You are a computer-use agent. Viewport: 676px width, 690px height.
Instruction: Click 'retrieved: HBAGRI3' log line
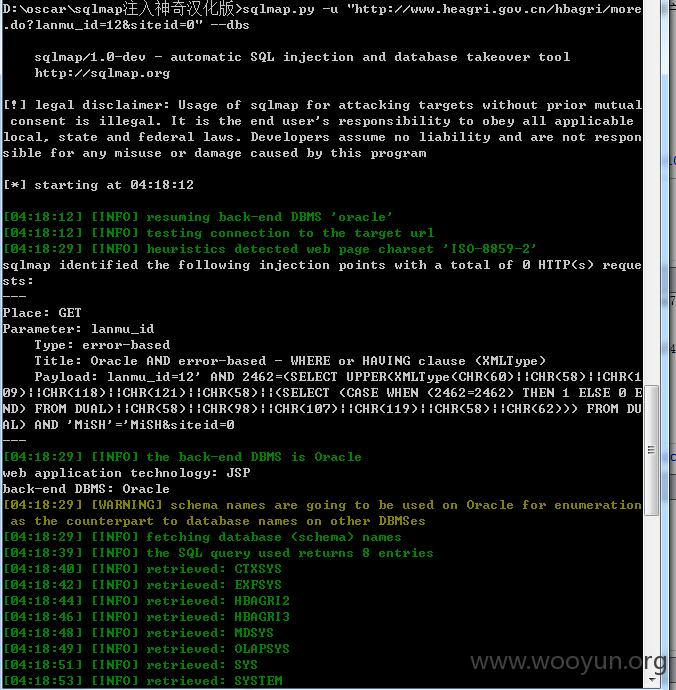coord(146,617)
